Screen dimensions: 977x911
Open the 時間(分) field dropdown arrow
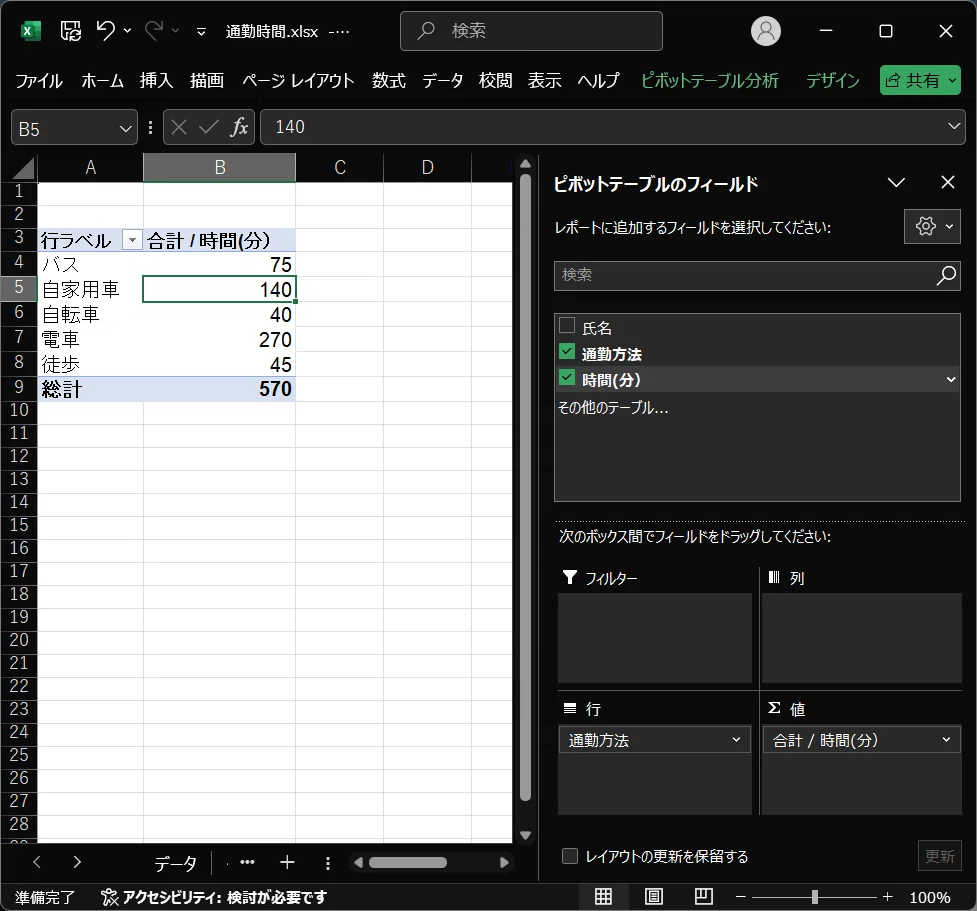pos(951,379)
